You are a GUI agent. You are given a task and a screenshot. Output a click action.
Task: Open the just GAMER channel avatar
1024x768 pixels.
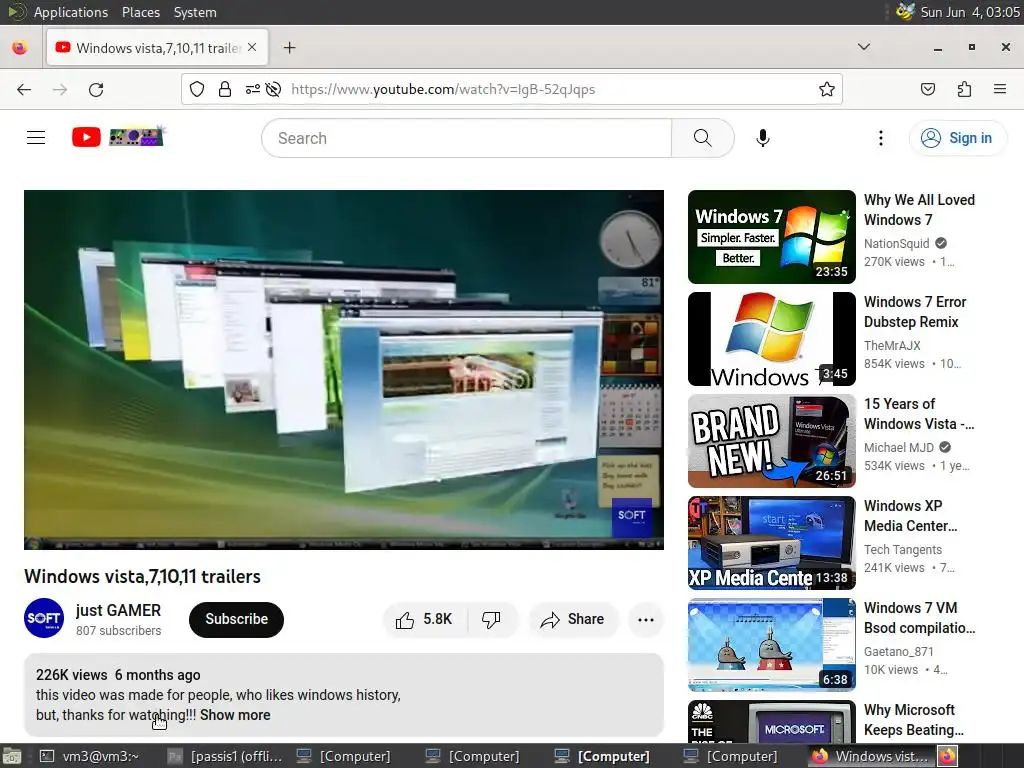click(x=44, y=618)
